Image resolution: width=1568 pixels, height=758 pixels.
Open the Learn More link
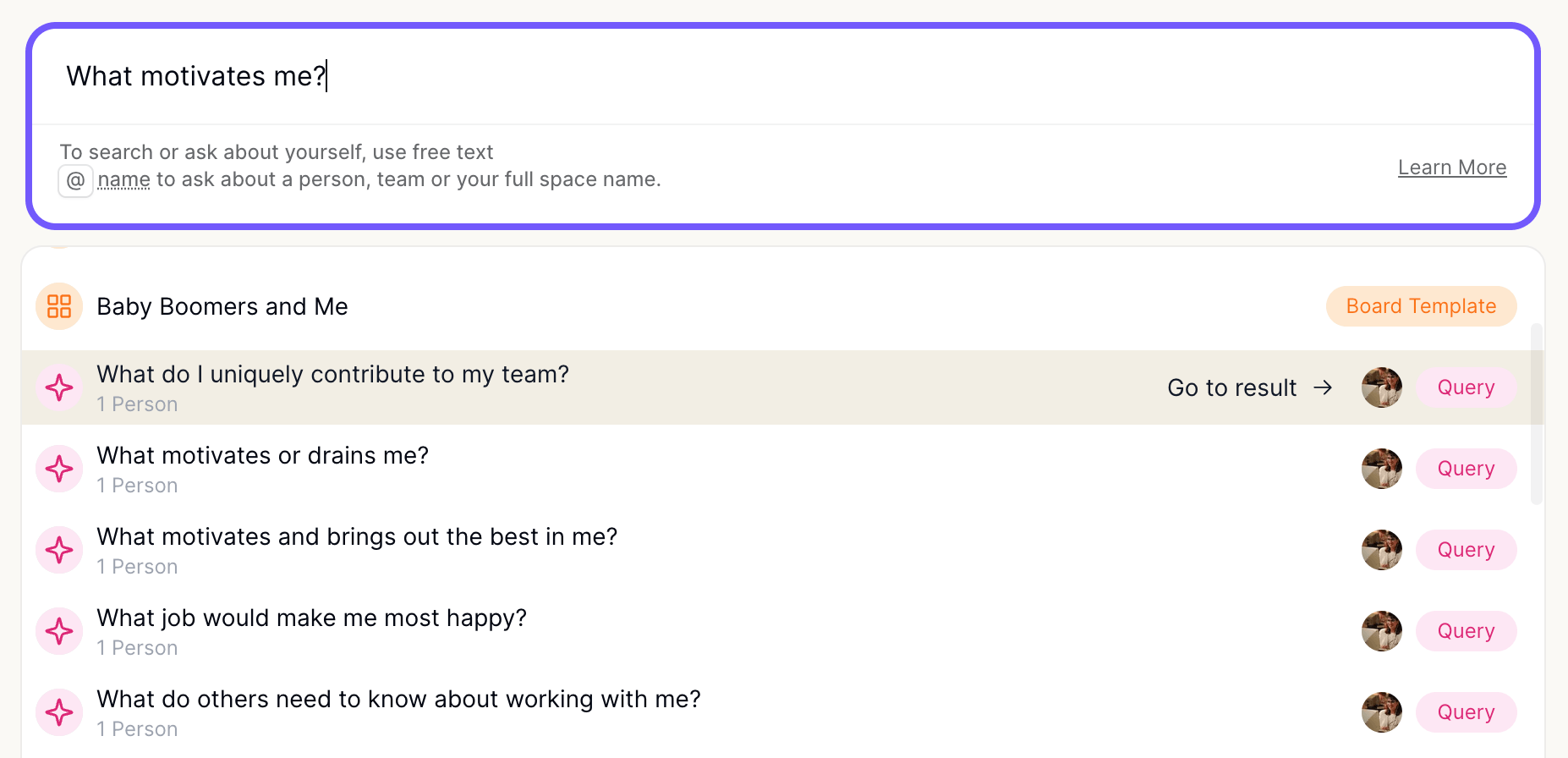(1452, 168)
